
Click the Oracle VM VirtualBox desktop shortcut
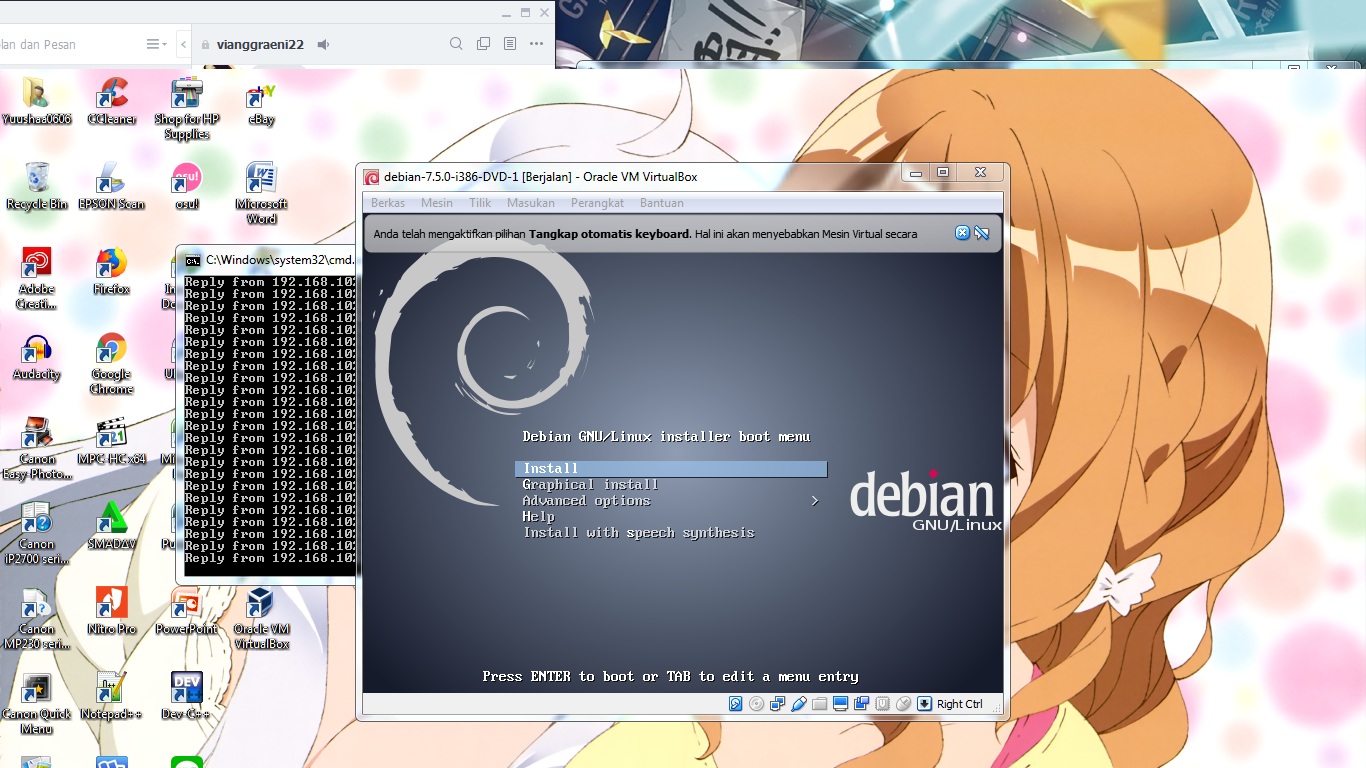261,618
